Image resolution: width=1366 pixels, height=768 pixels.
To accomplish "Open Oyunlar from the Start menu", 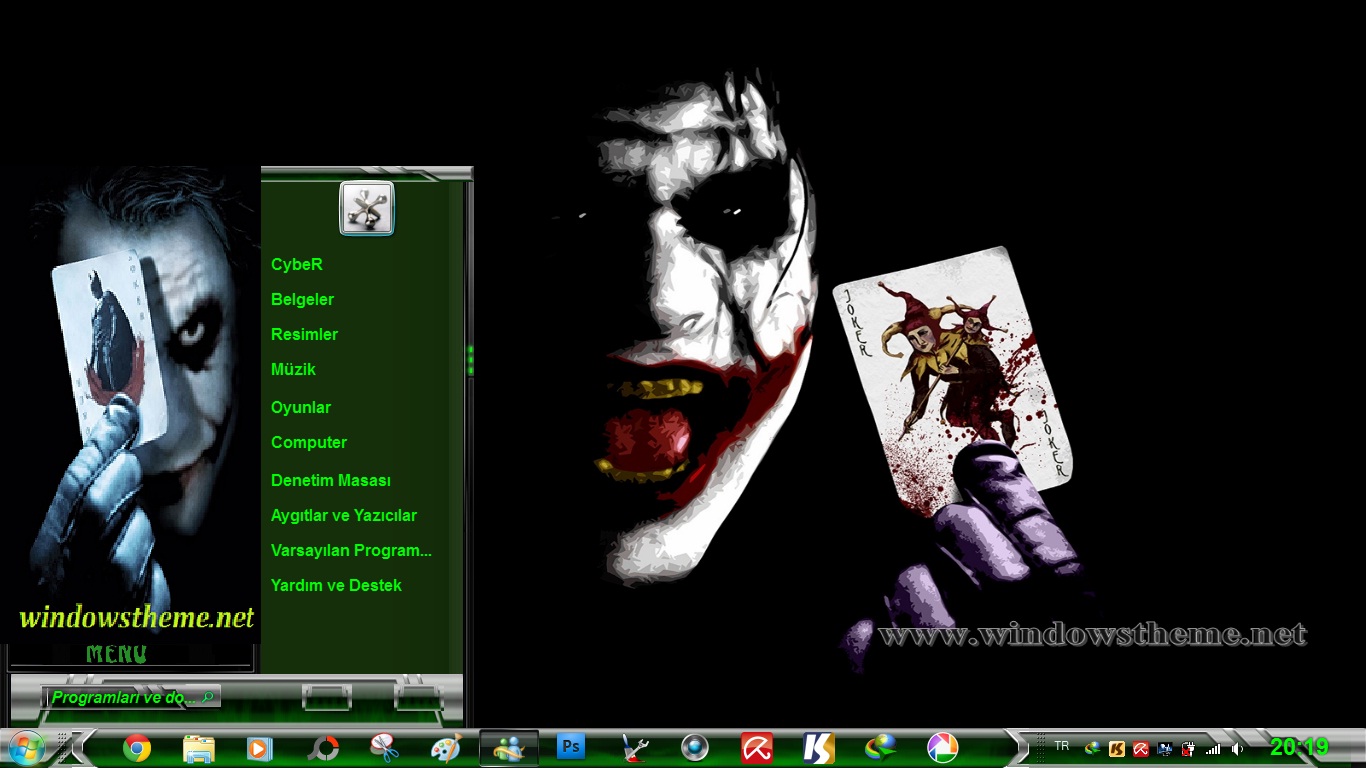I will tap(300, 408).
